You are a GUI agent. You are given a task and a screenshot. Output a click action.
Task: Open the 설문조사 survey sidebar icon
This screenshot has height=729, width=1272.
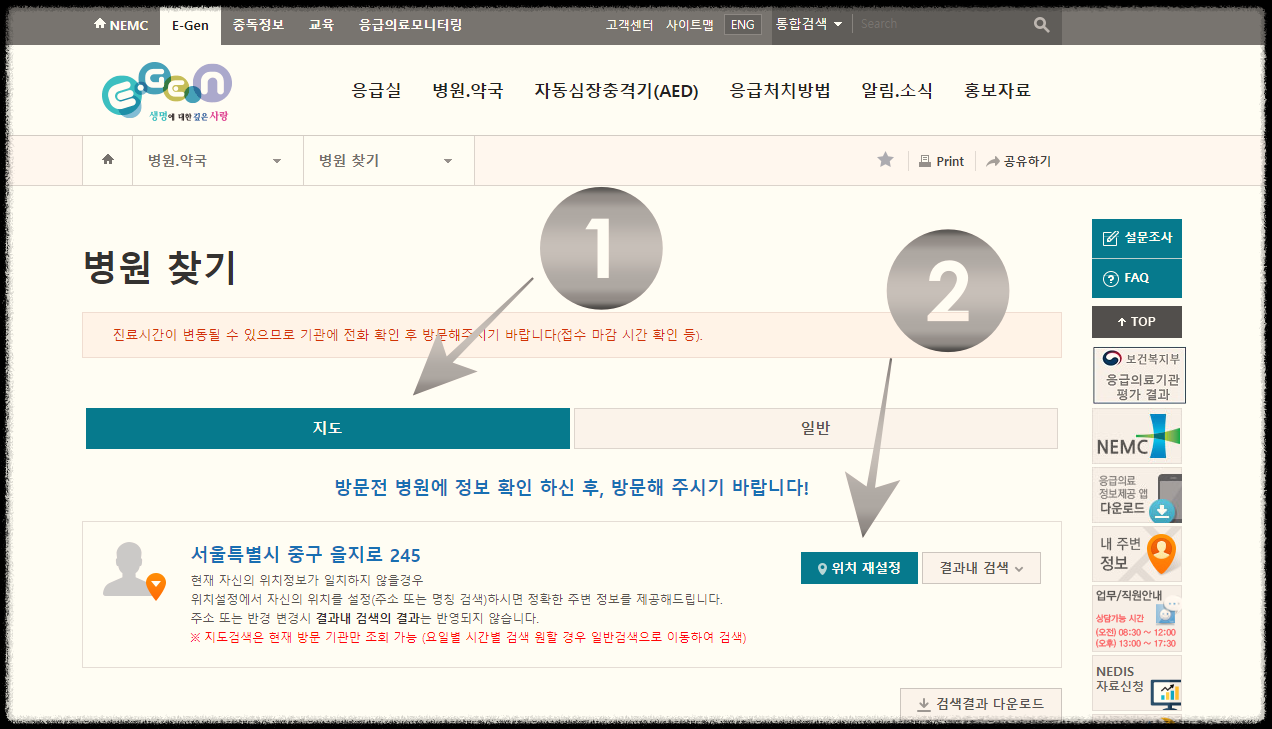click(1136, 238)
